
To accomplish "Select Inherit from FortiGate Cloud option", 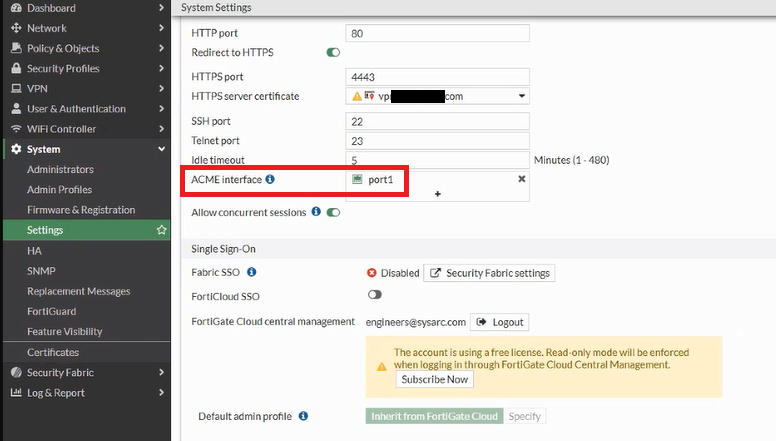I will tap(434, 416).
